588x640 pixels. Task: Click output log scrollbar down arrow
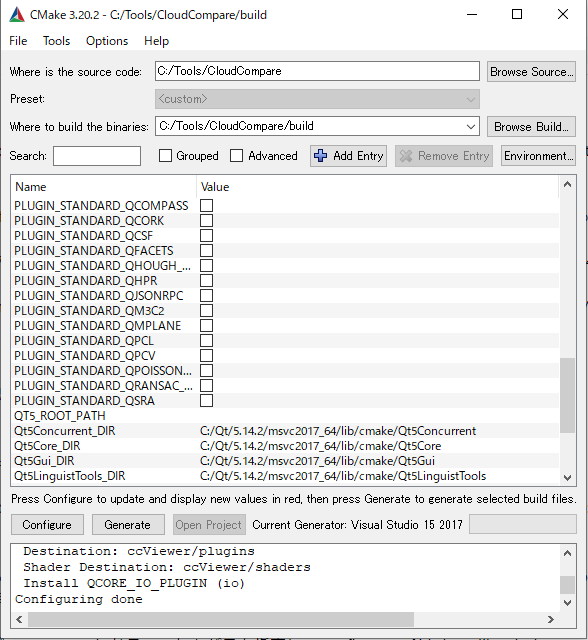point(567,602)
